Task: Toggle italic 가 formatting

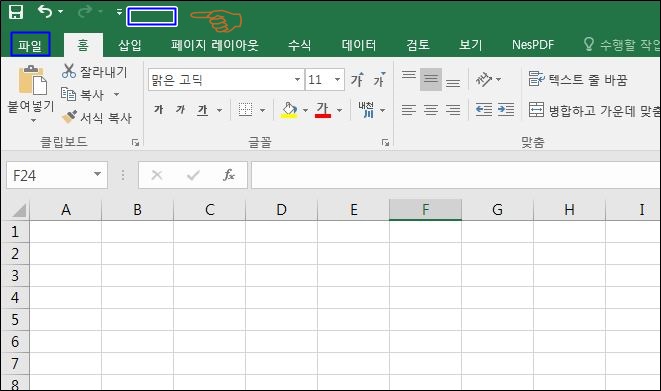Action: (x=180, y=110)
